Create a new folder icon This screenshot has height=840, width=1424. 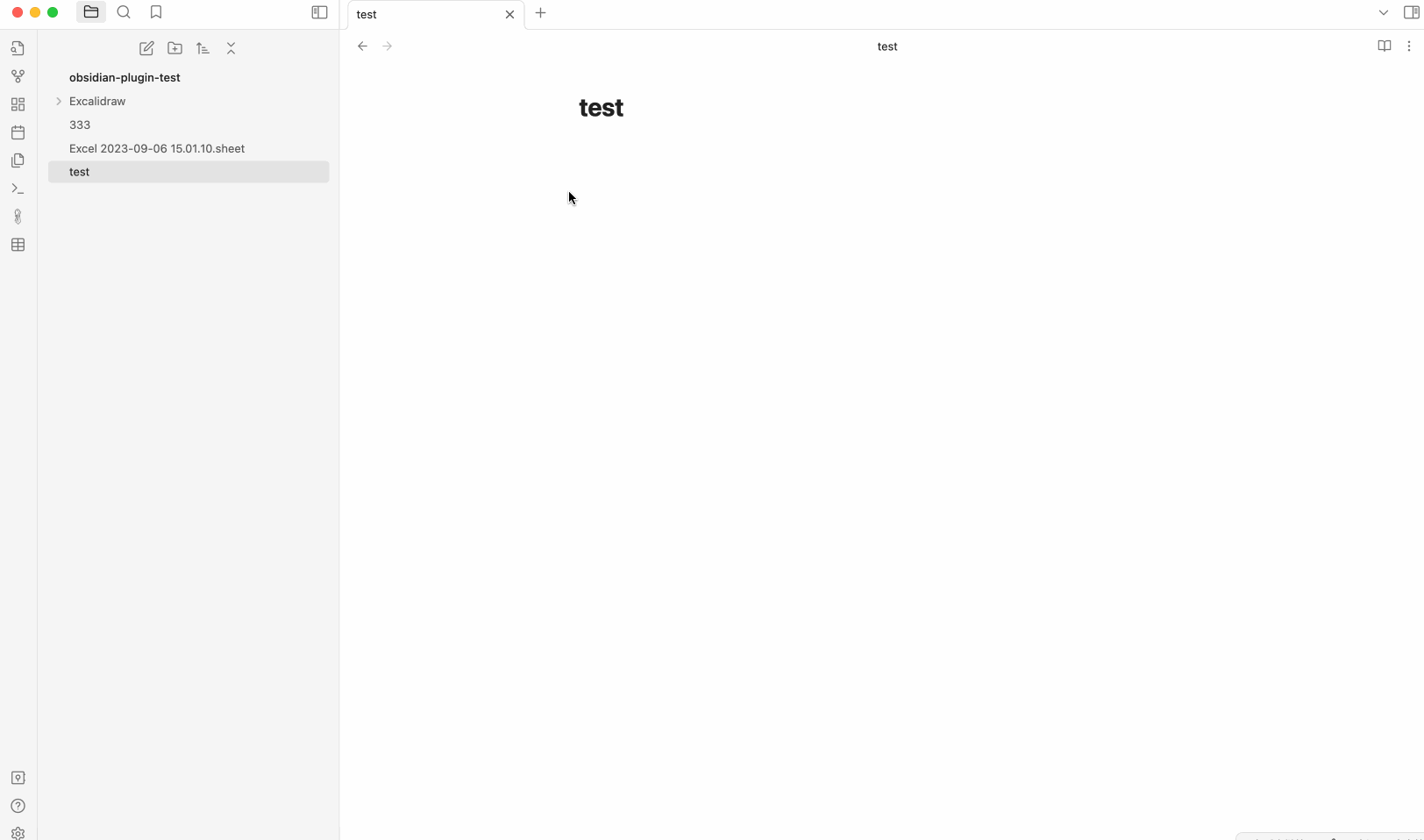(x=174, y=48)
